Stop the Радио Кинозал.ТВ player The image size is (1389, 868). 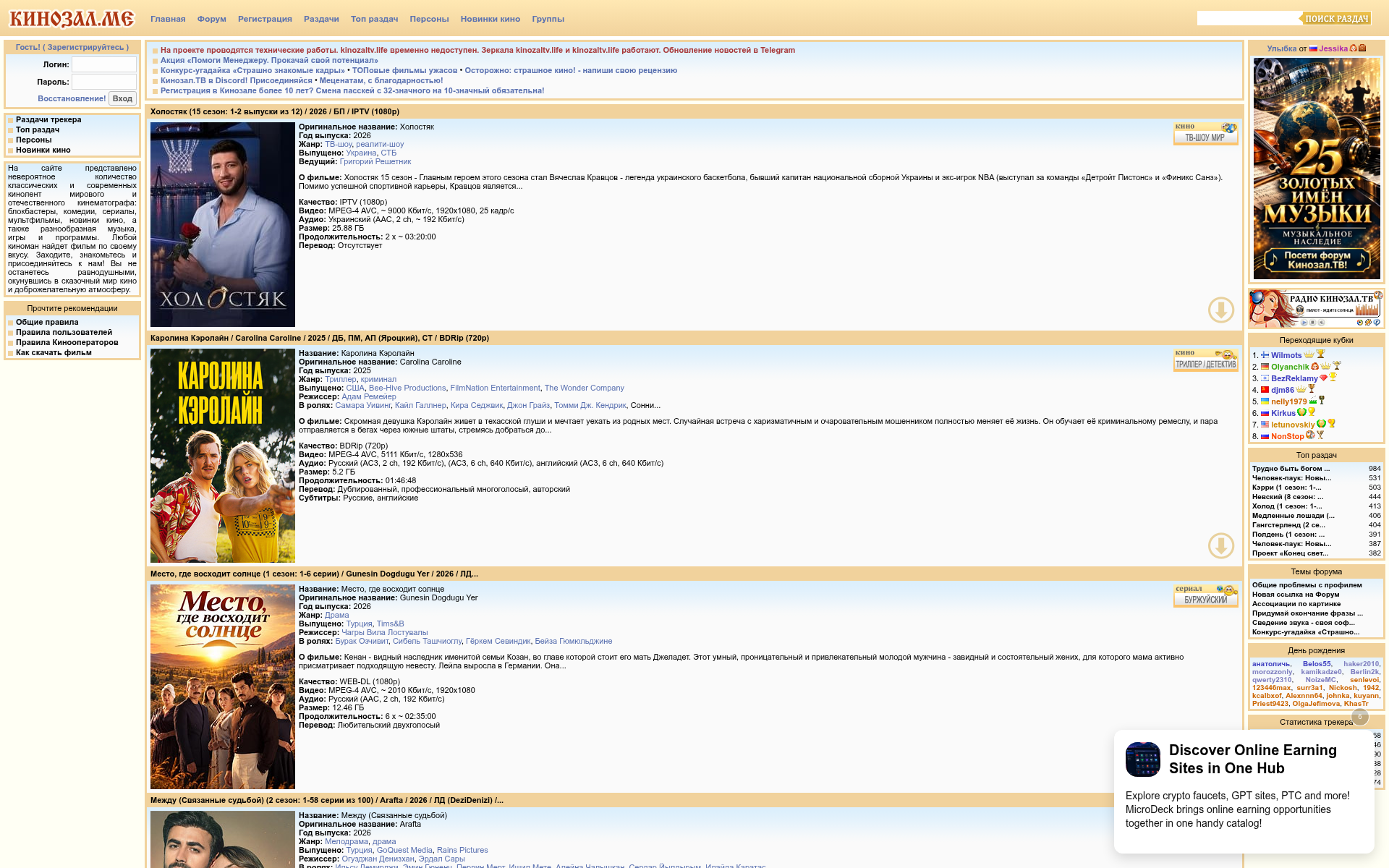tap(1312, 323)
